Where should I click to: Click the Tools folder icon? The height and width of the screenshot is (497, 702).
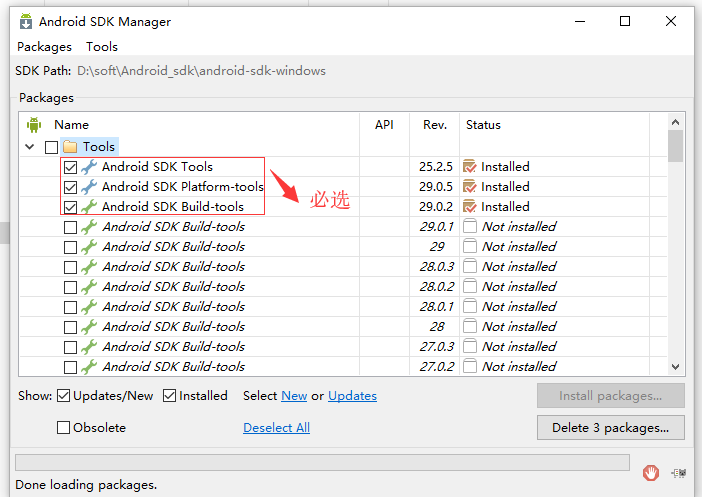pyautogui.click(x=70, y=147)
